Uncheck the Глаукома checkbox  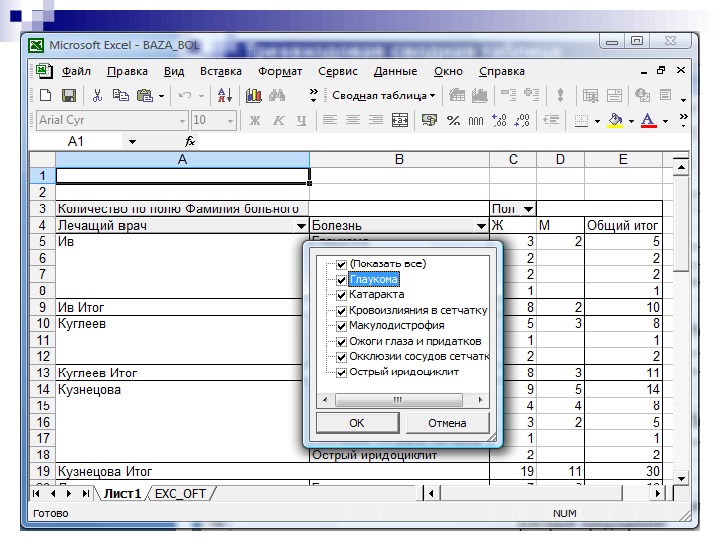point(341,280)
